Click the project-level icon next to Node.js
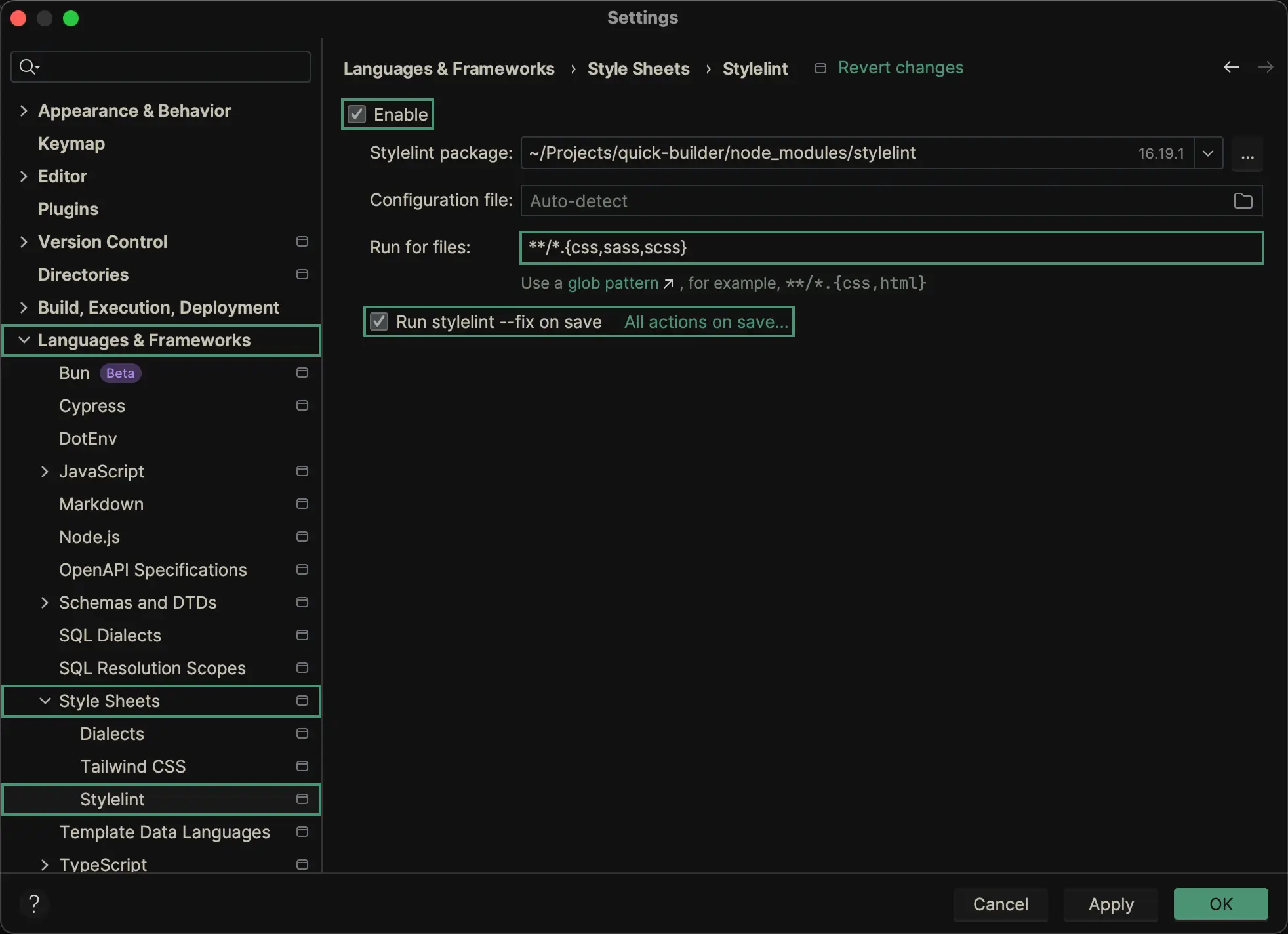This screenshot has height=934, width=1288. pos(302,537)
